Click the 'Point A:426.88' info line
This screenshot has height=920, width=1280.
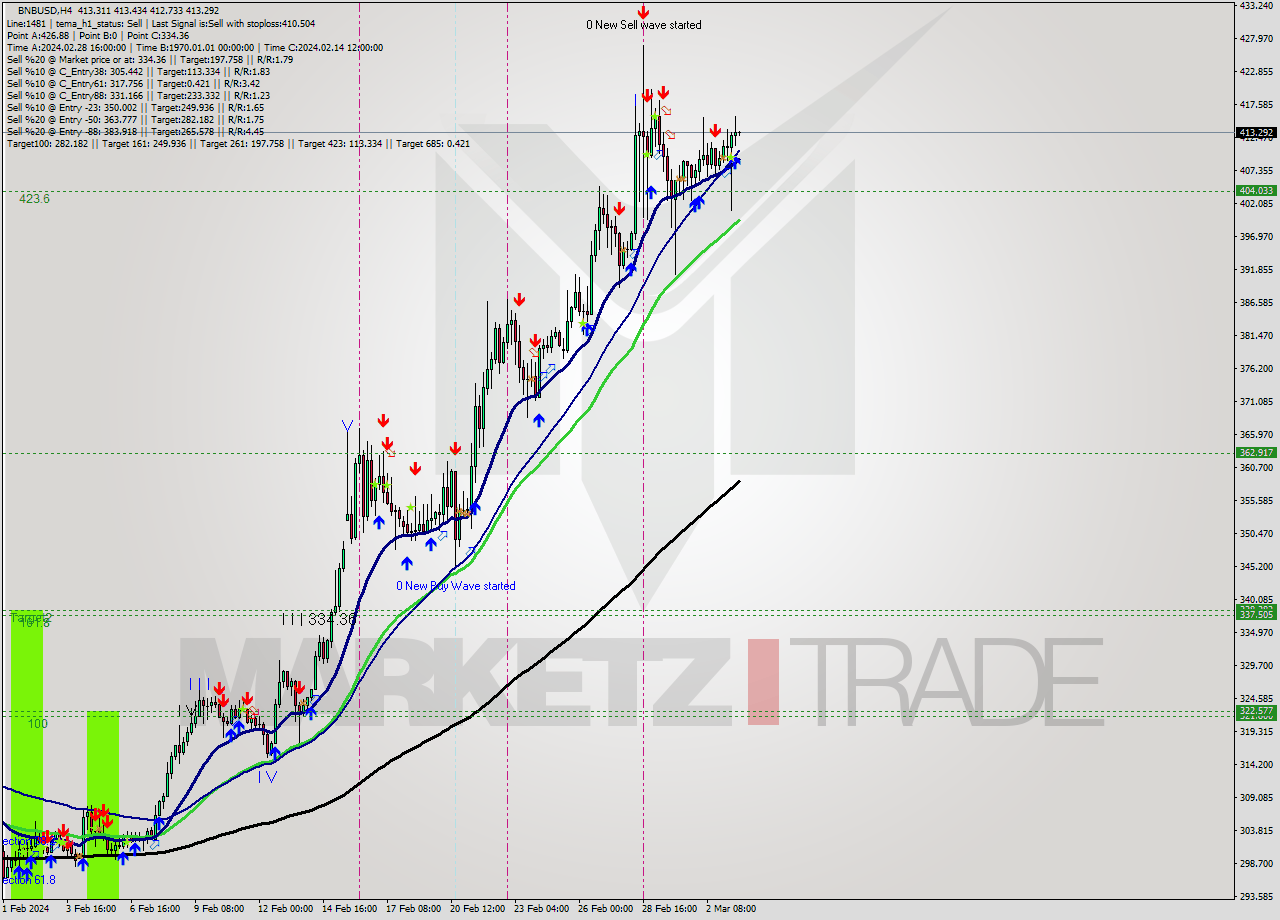click(x=98, y=35)
